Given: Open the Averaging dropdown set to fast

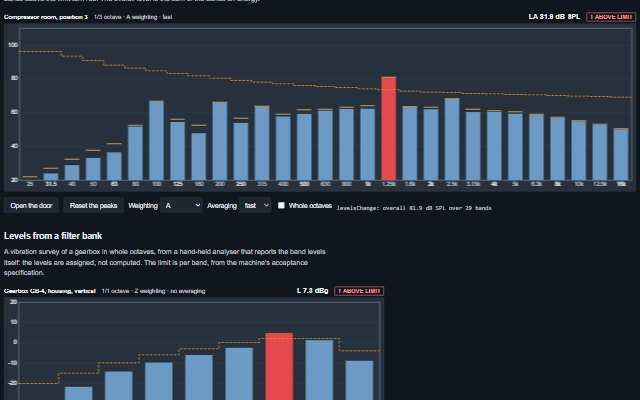Looking at the screenshot, I should pos(255,205).
